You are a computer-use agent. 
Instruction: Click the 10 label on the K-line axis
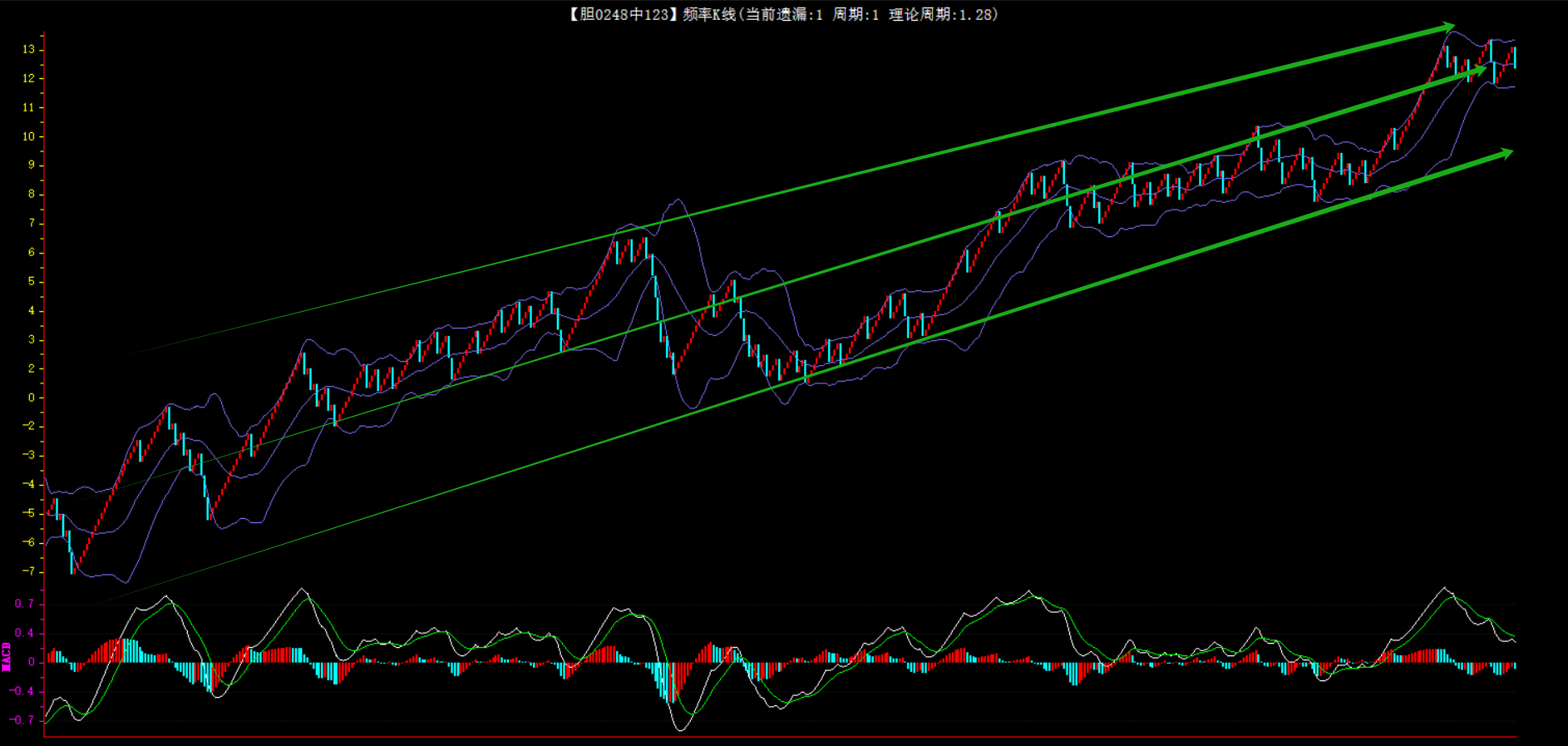29,136
